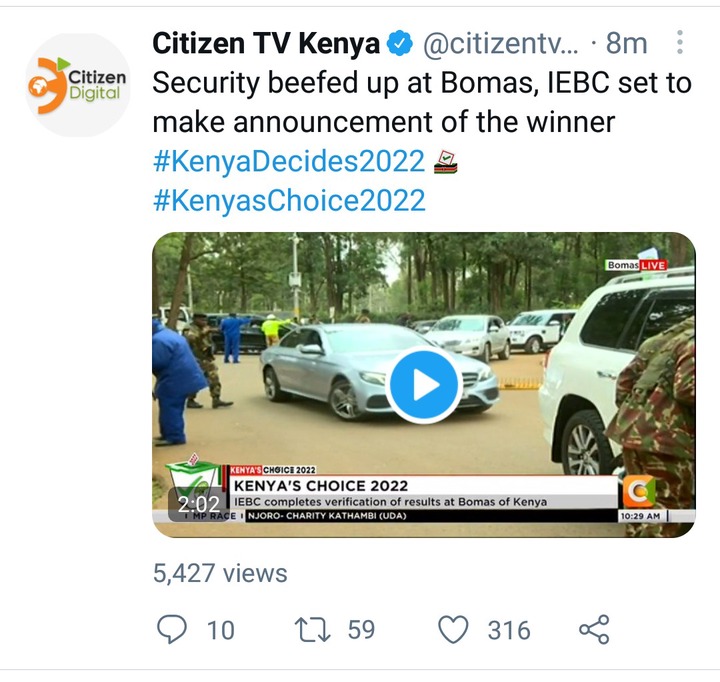Play the video with the blue play button

click(x=424, y=385)
